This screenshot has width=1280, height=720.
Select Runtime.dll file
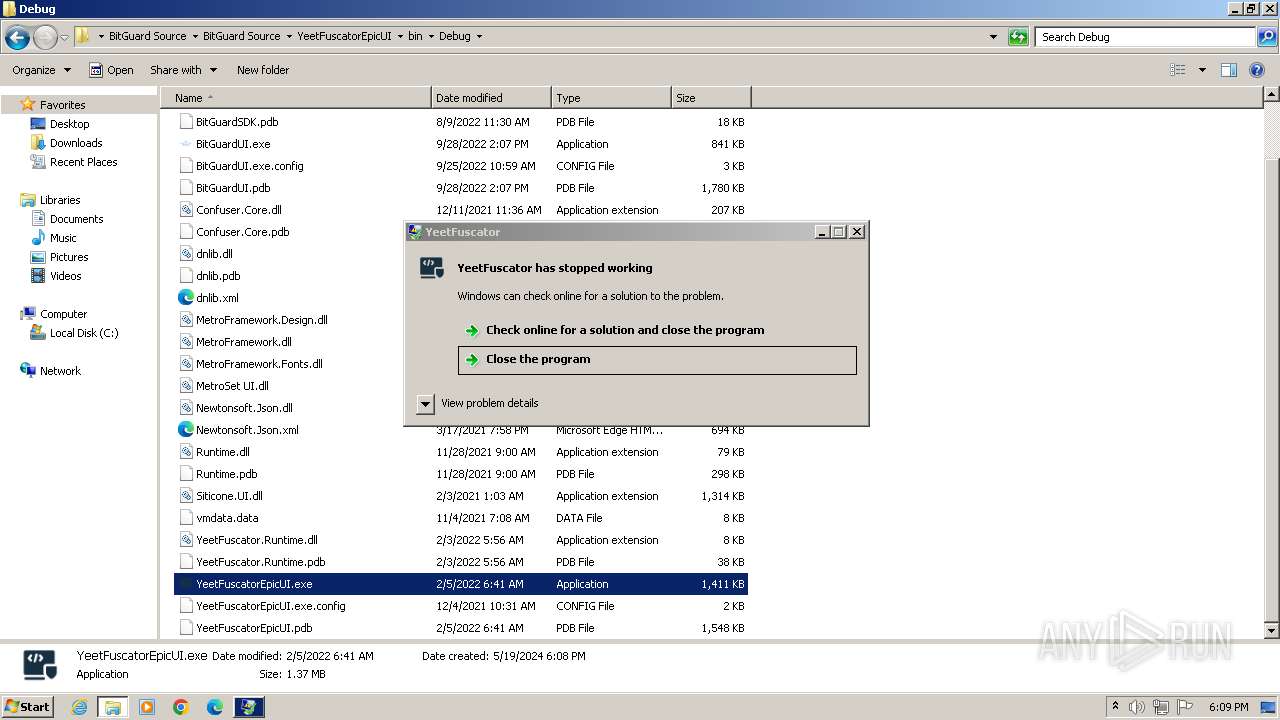[461, 452]
